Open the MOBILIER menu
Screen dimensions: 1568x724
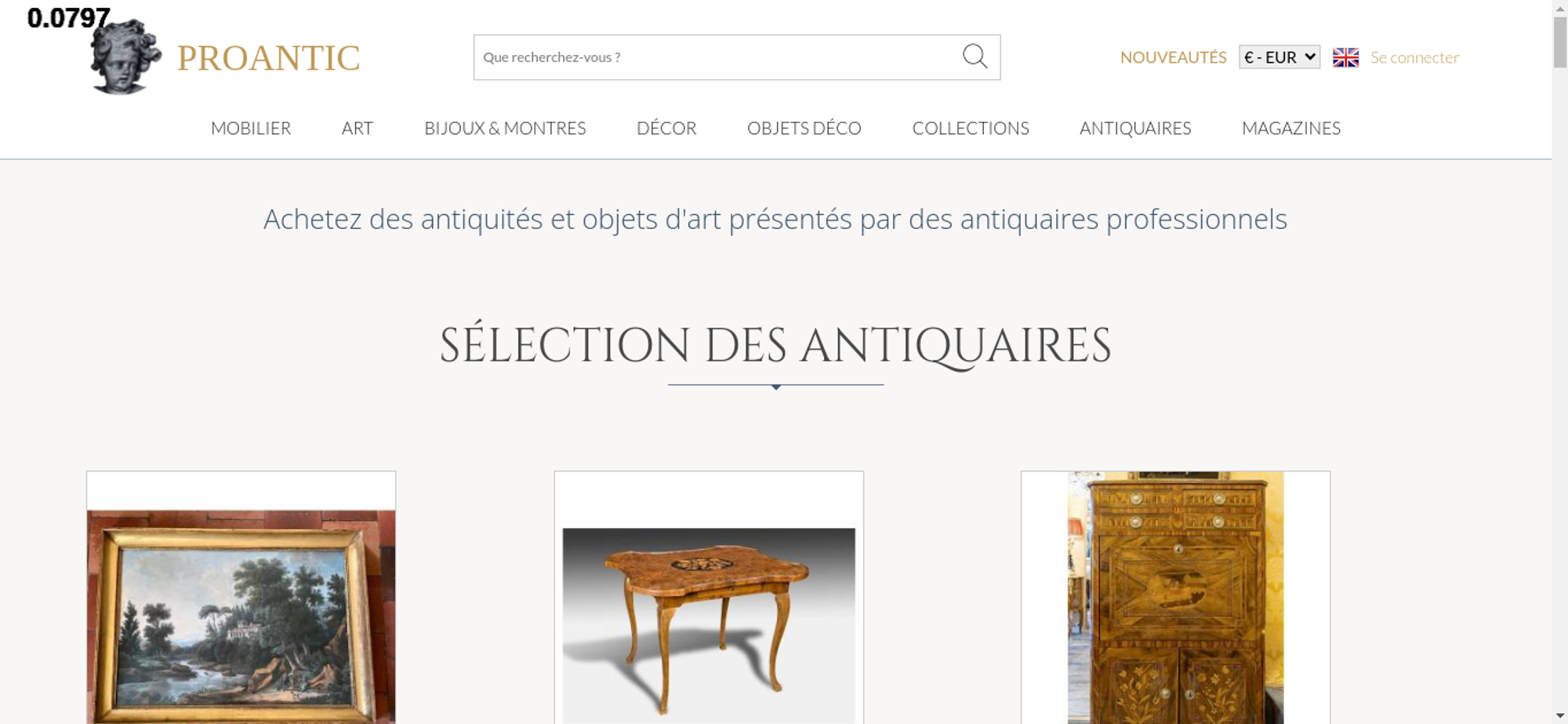pos(251,128)
